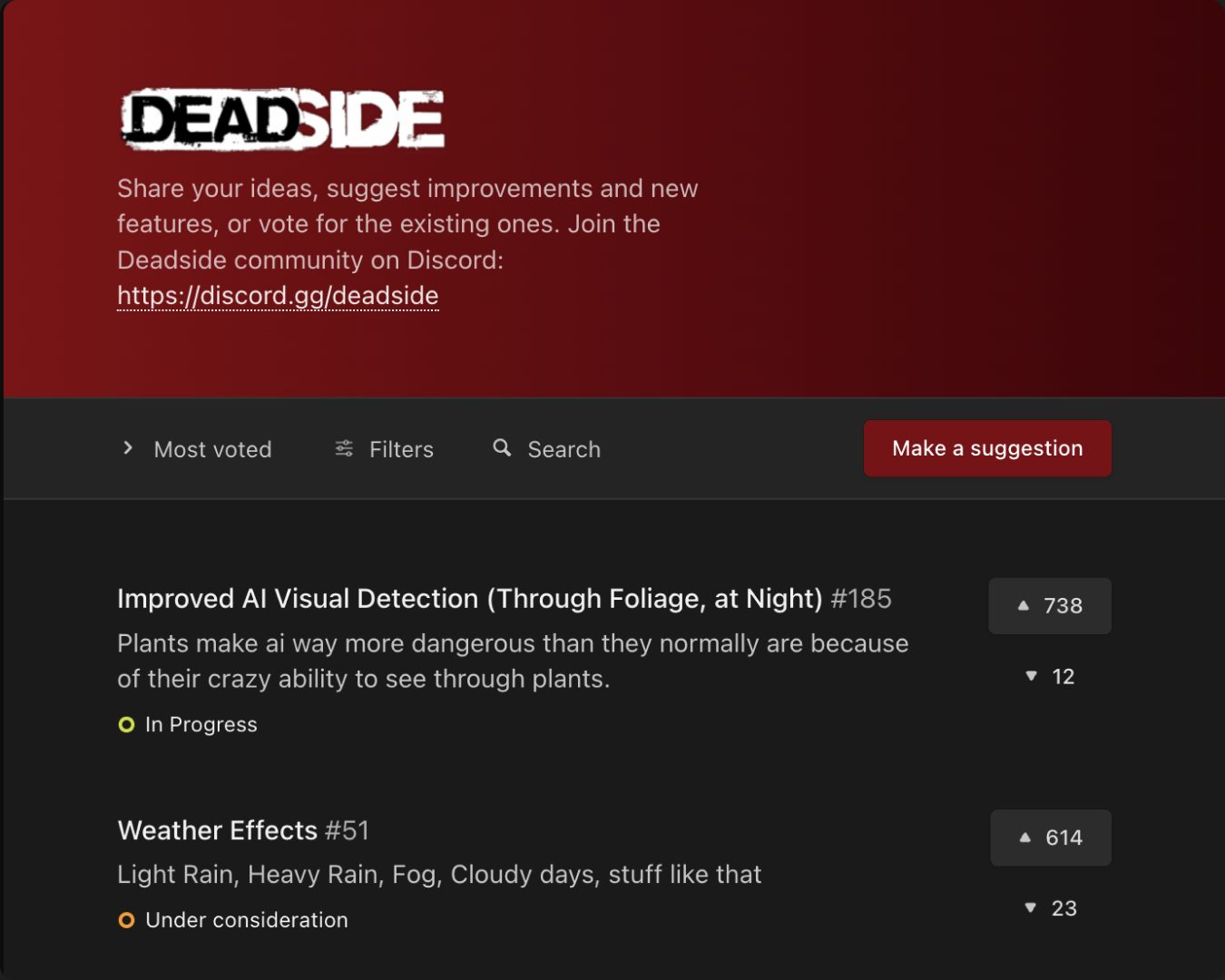Image resolution: width=1225 pixels, height=980 pixels.
Task: Open Improved AI Visual Detection suggestion
Action: 505,599
